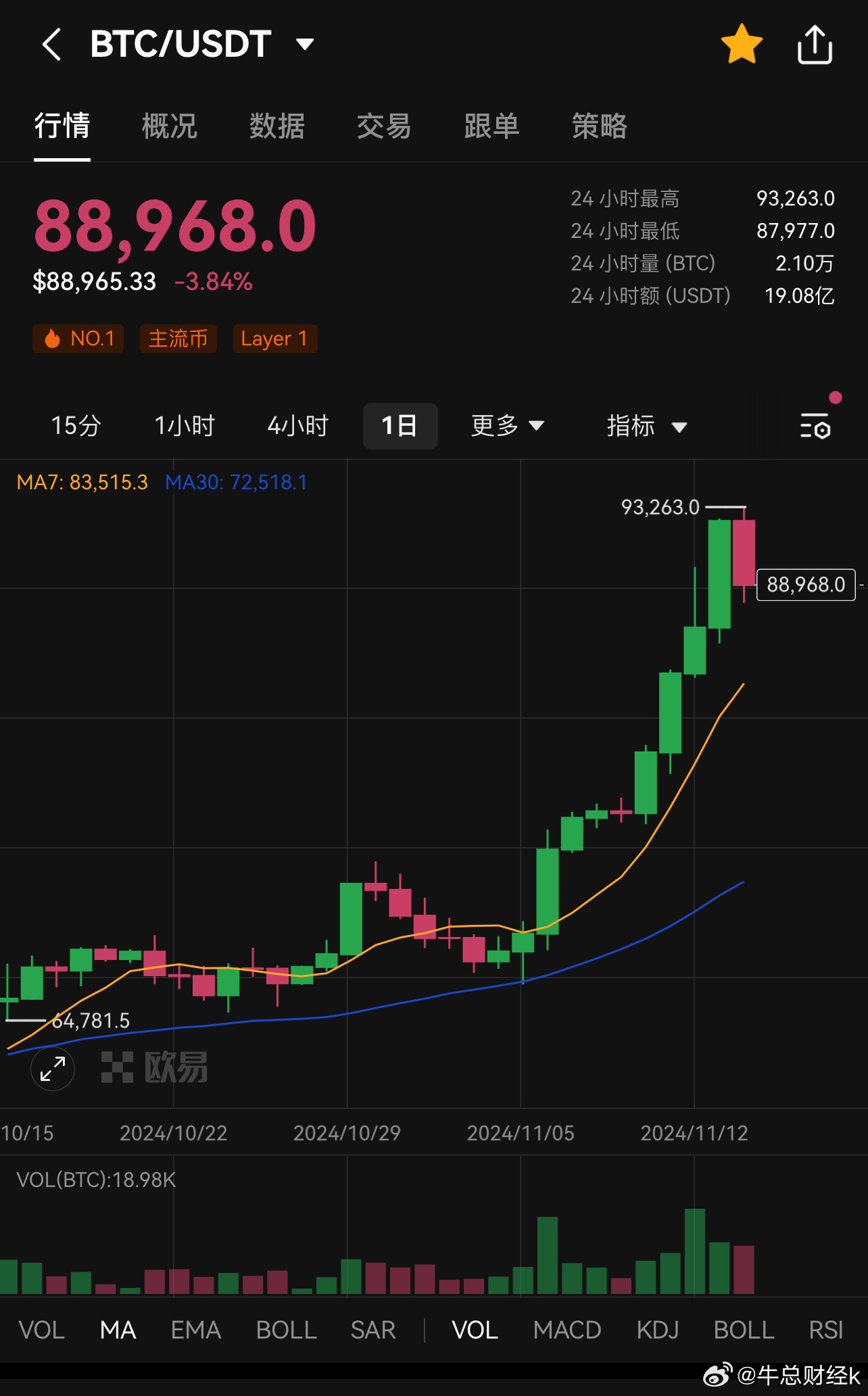Select the 1日 timeframe

(400, 426)
